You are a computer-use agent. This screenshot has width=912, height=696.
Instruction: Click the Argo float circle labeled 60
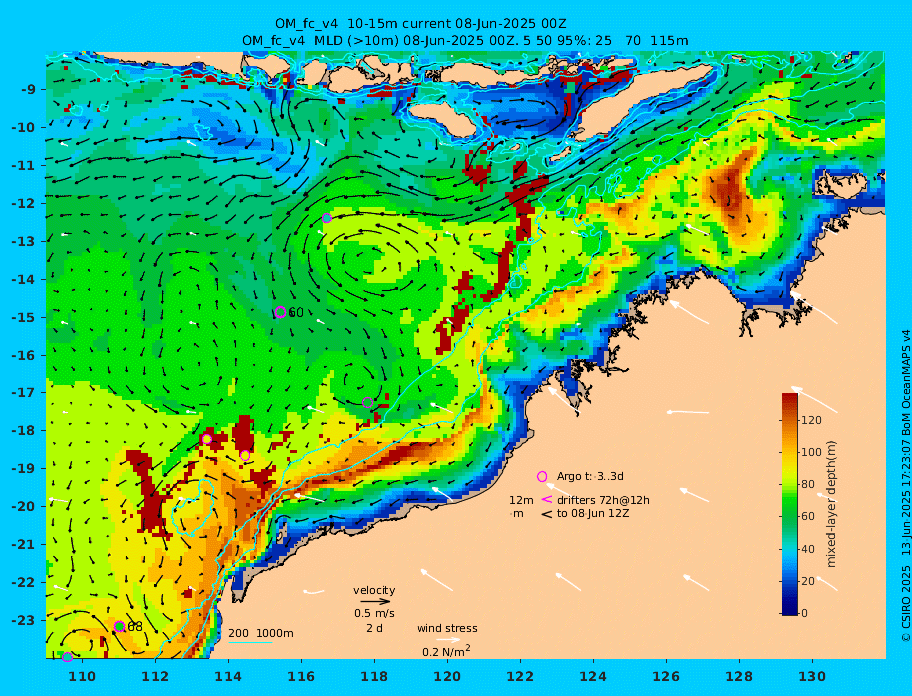coord(280,312)
